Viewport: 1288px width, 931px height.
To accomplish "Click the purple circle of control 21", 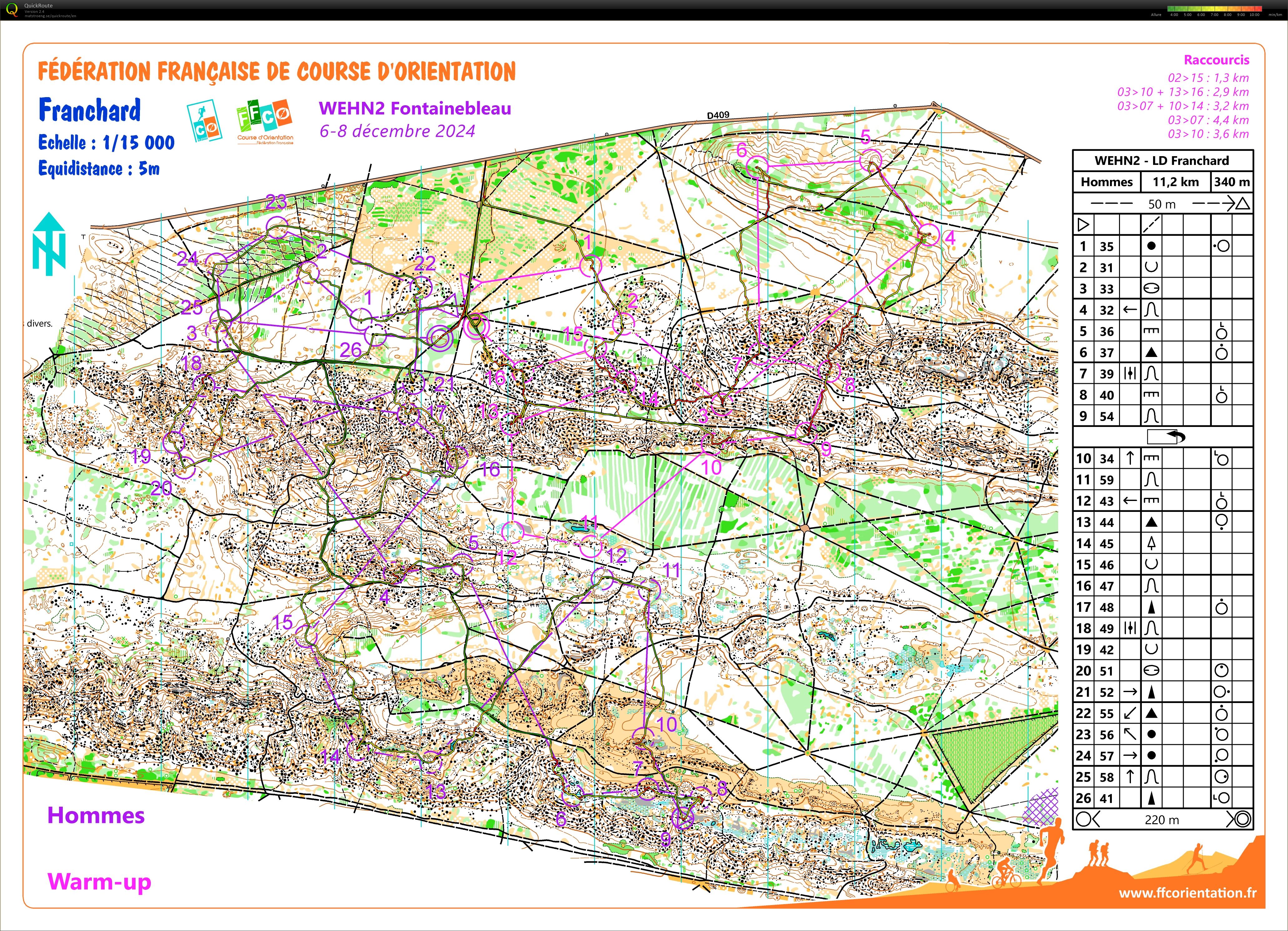I will click(414, 384).
